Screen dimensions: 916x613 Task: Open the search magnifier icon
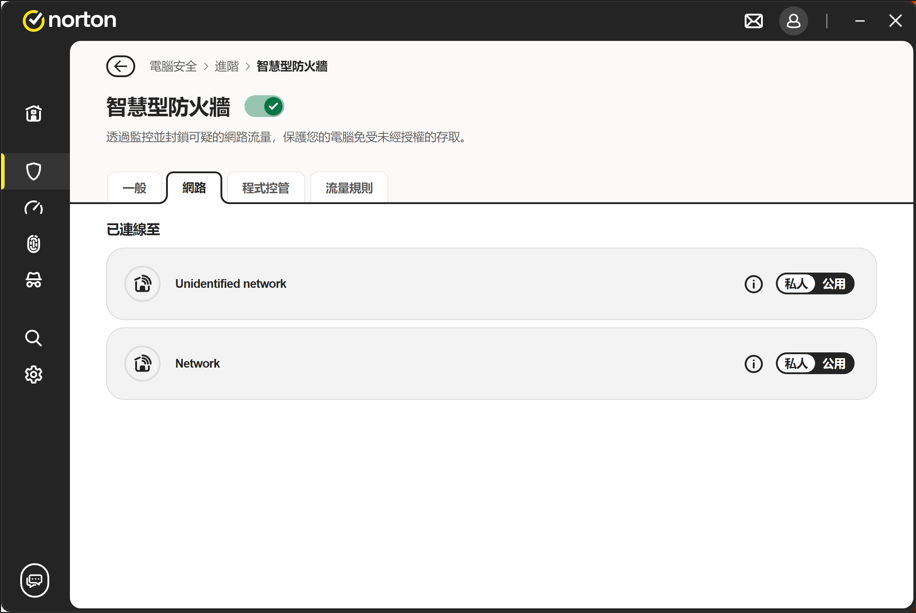[x=34, y=338]
